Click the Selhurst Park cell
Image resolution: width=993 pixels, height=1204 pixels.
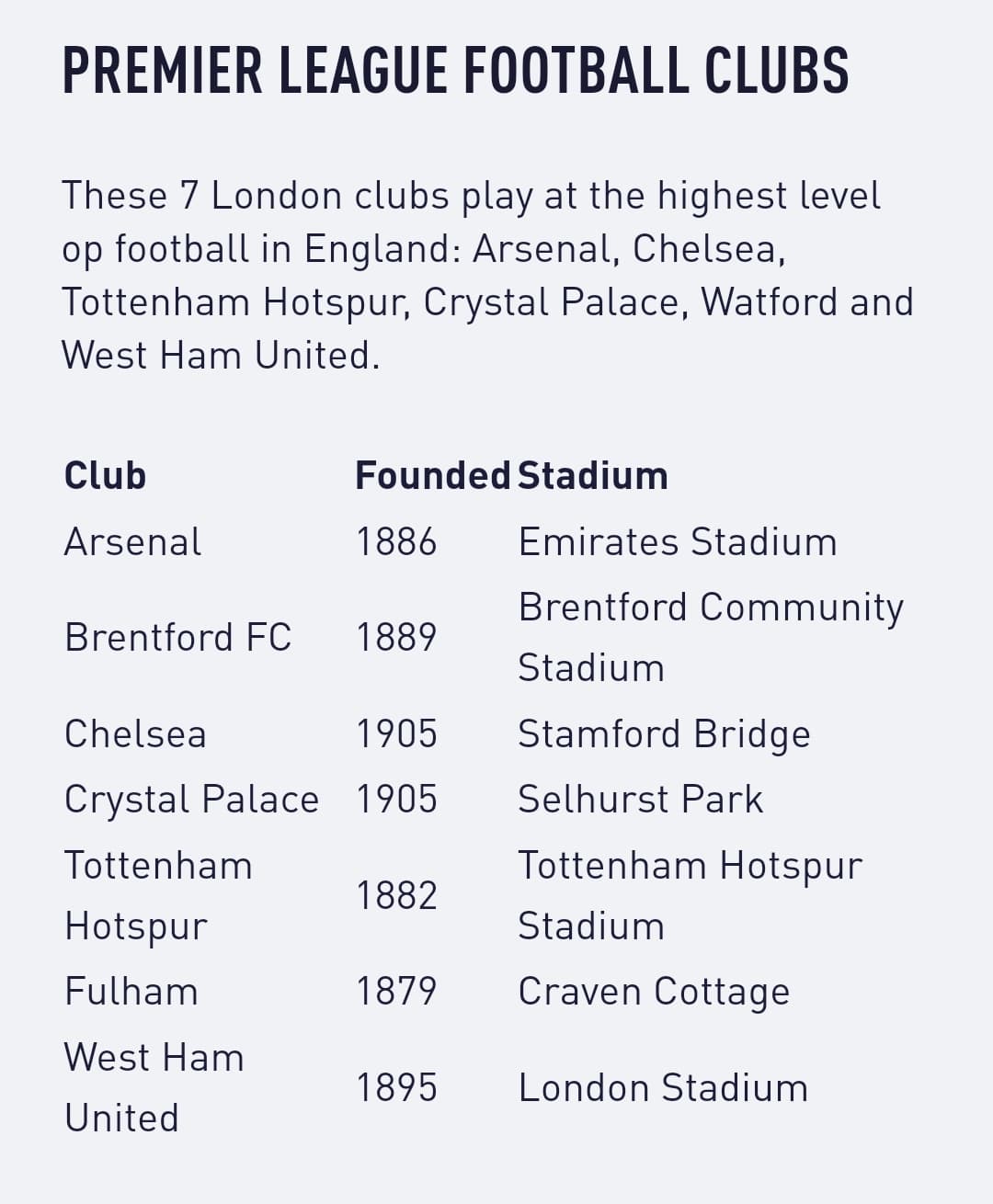point(640,800)
